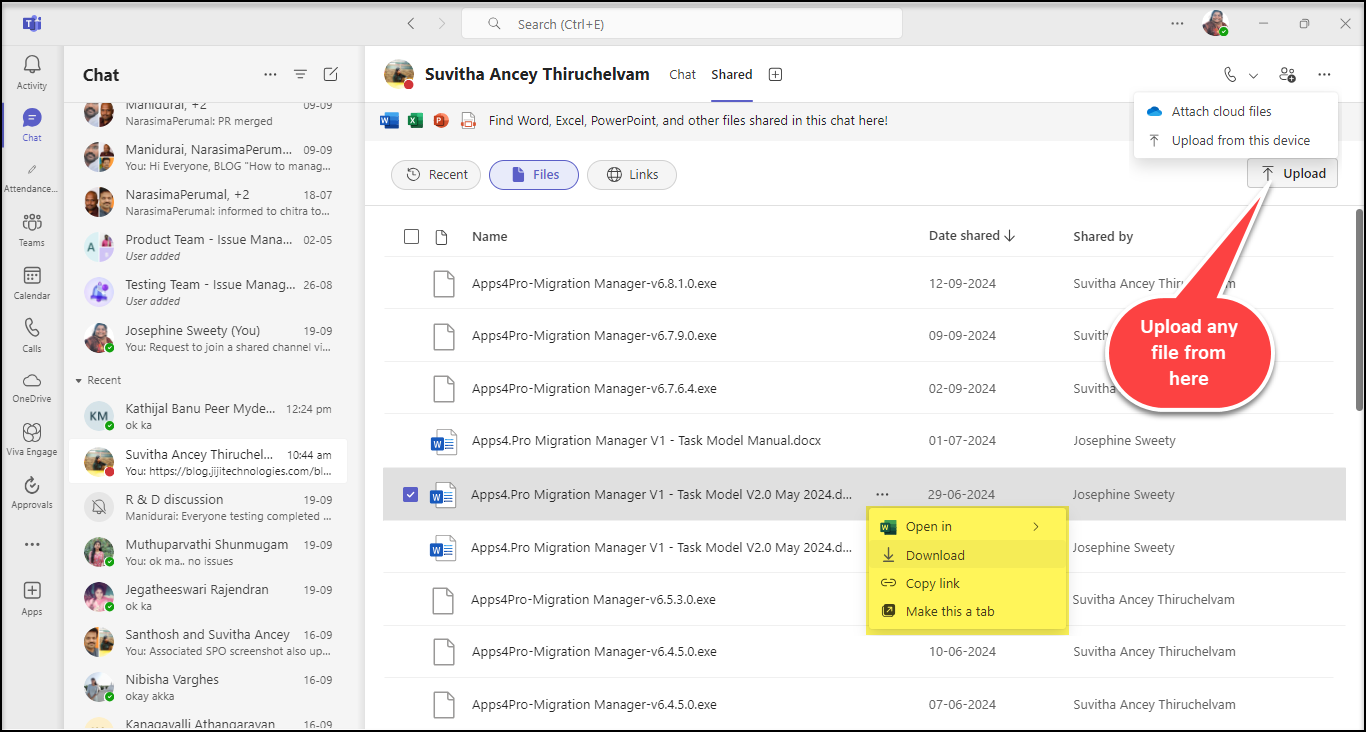
Task: Toggle the Files filter pill
Action: 534,174
